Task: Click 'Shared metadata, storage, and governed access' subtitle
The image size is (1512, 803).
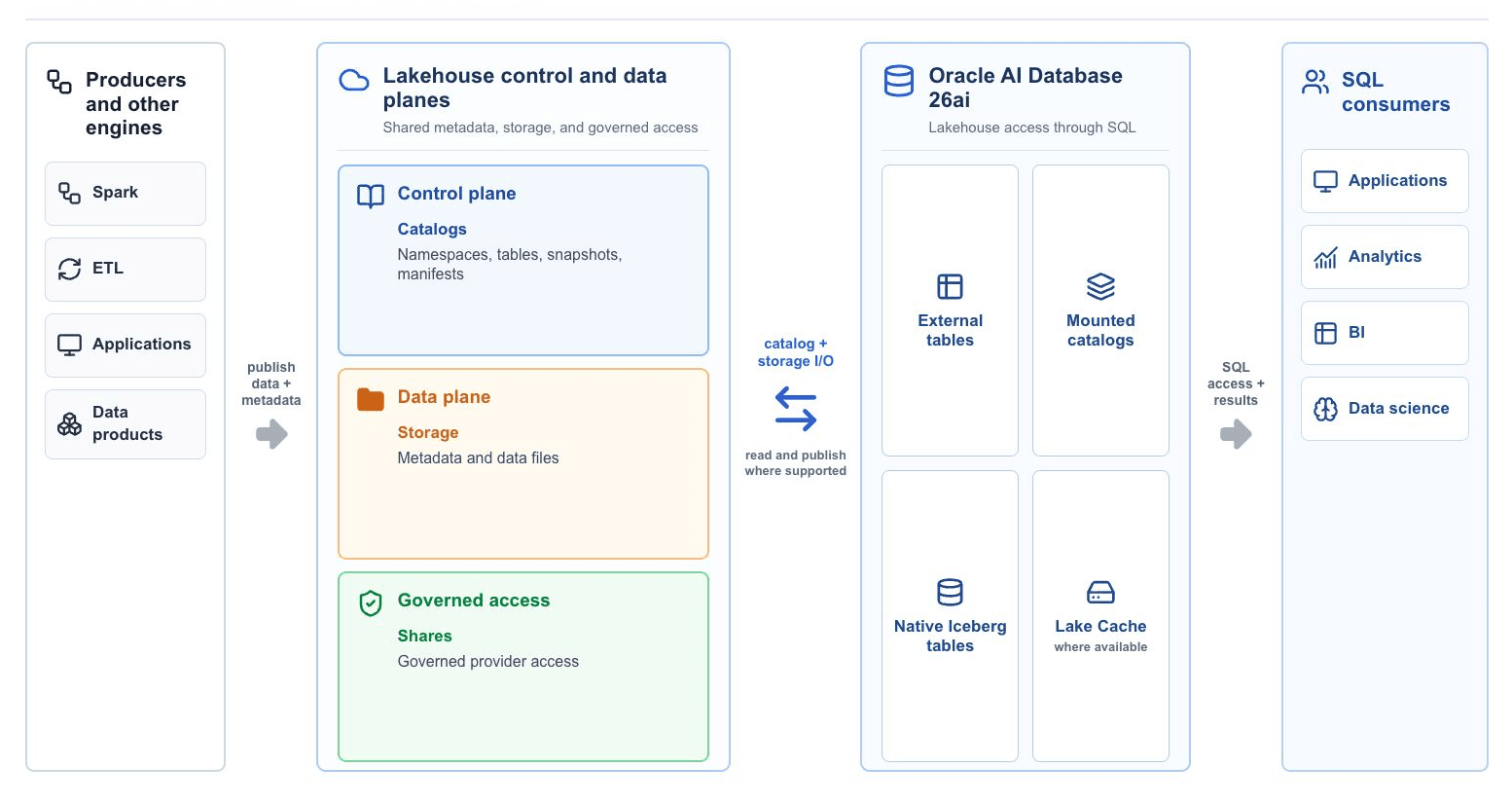Action: tap(541, 128)
